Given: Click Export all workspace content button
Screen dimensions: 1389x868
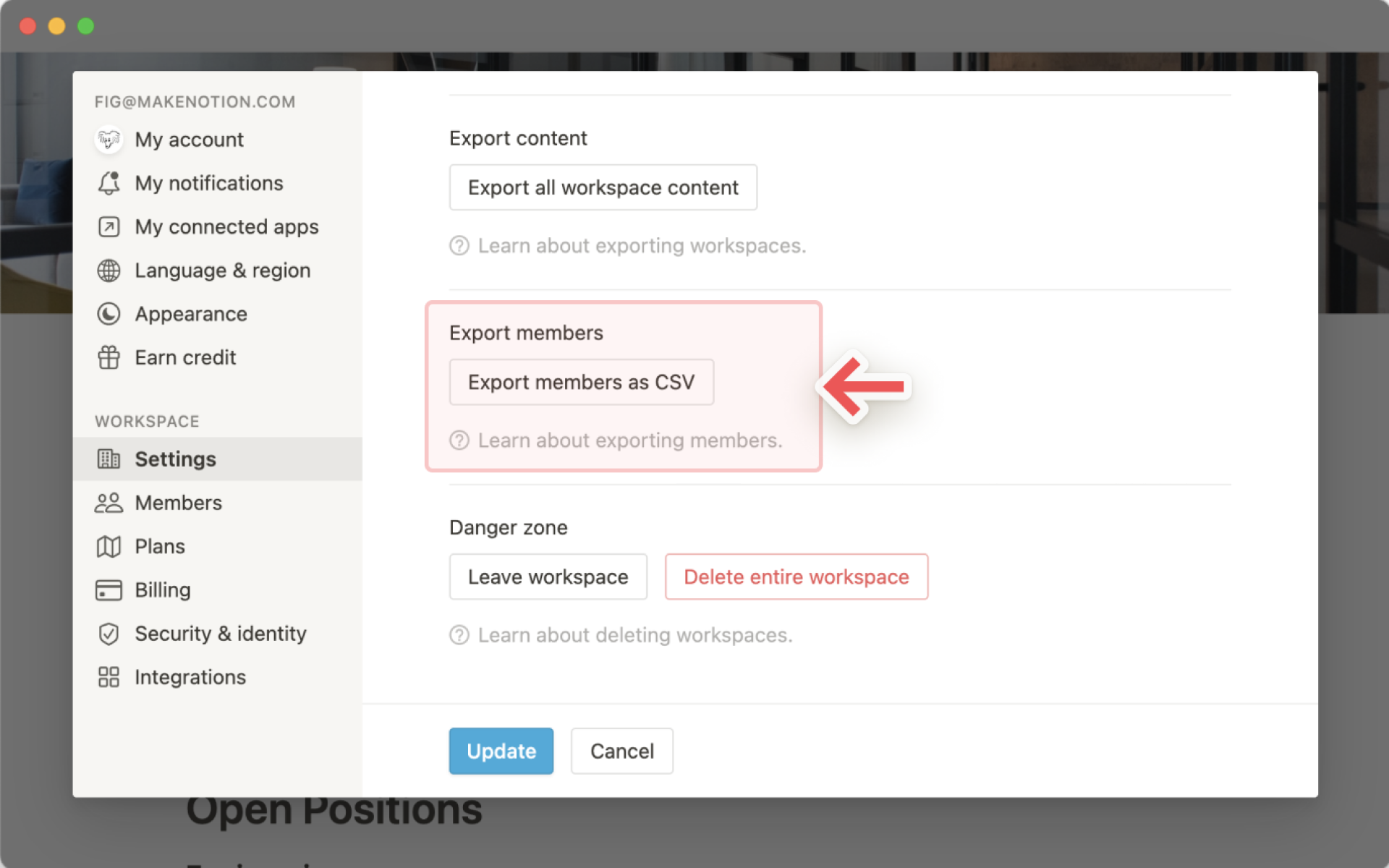Looking at the screenshot, I should [602, 187].
